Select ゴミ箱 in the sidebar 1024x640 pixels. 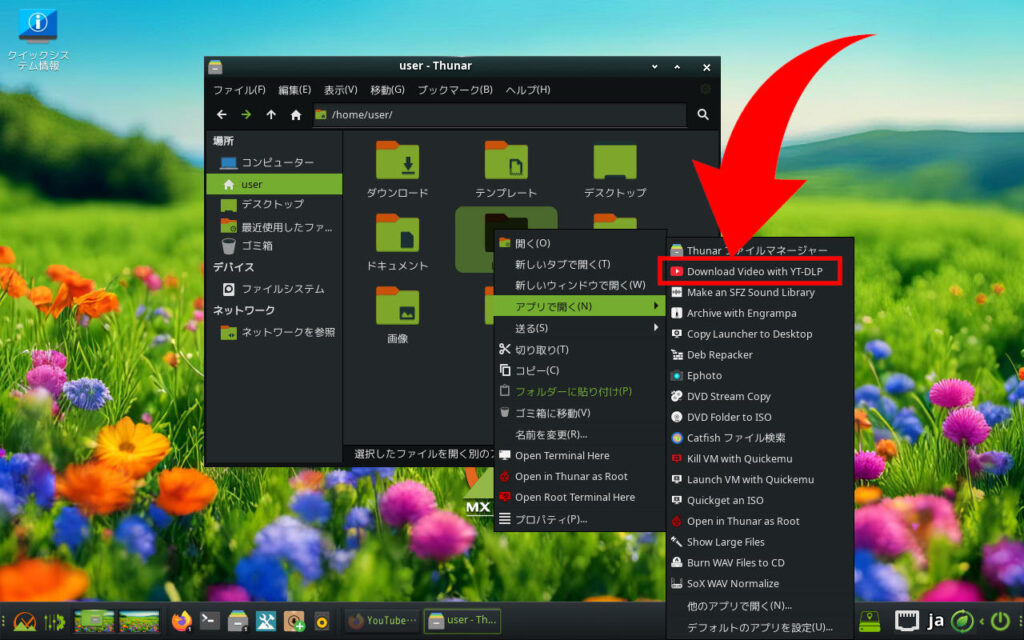point(274,246)
